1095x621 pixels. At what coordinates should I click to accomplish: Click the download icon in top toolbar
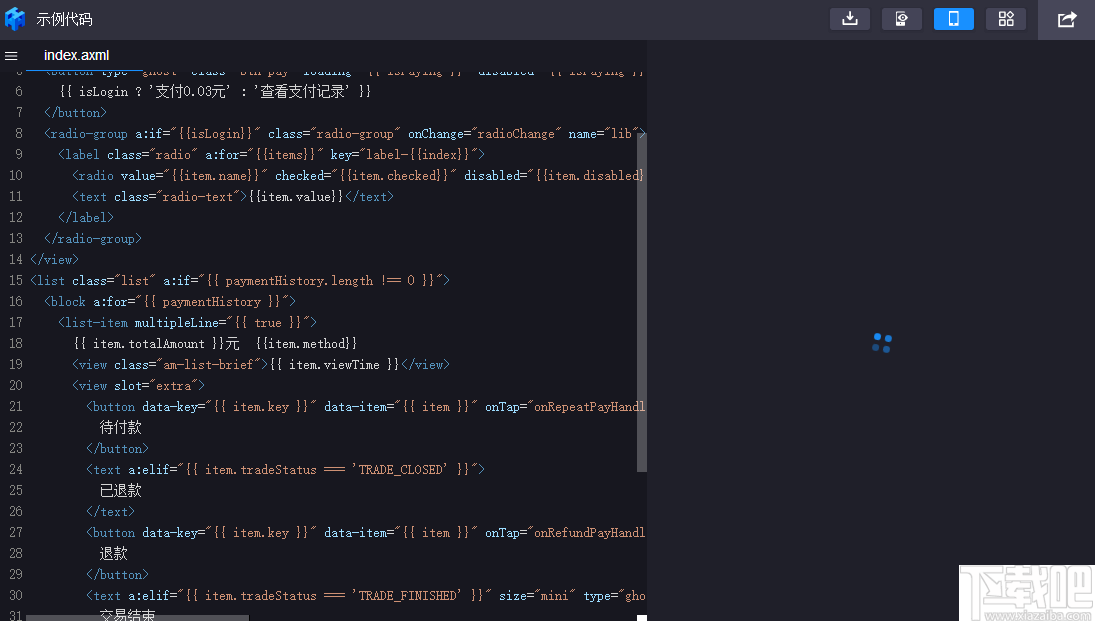pos(849,19)
